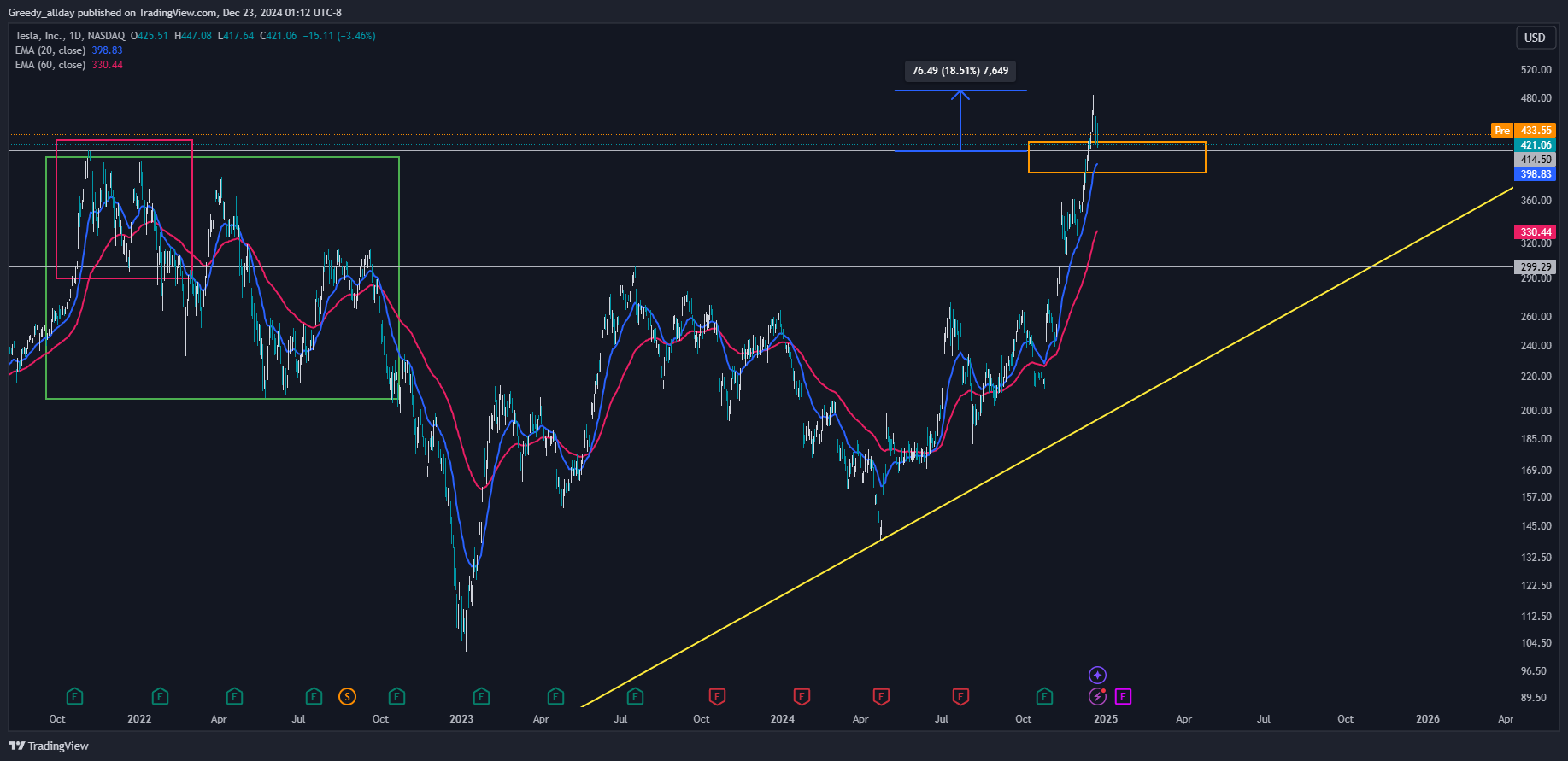Open the red January 2024 earnings marker

click(x=802, y=697)
